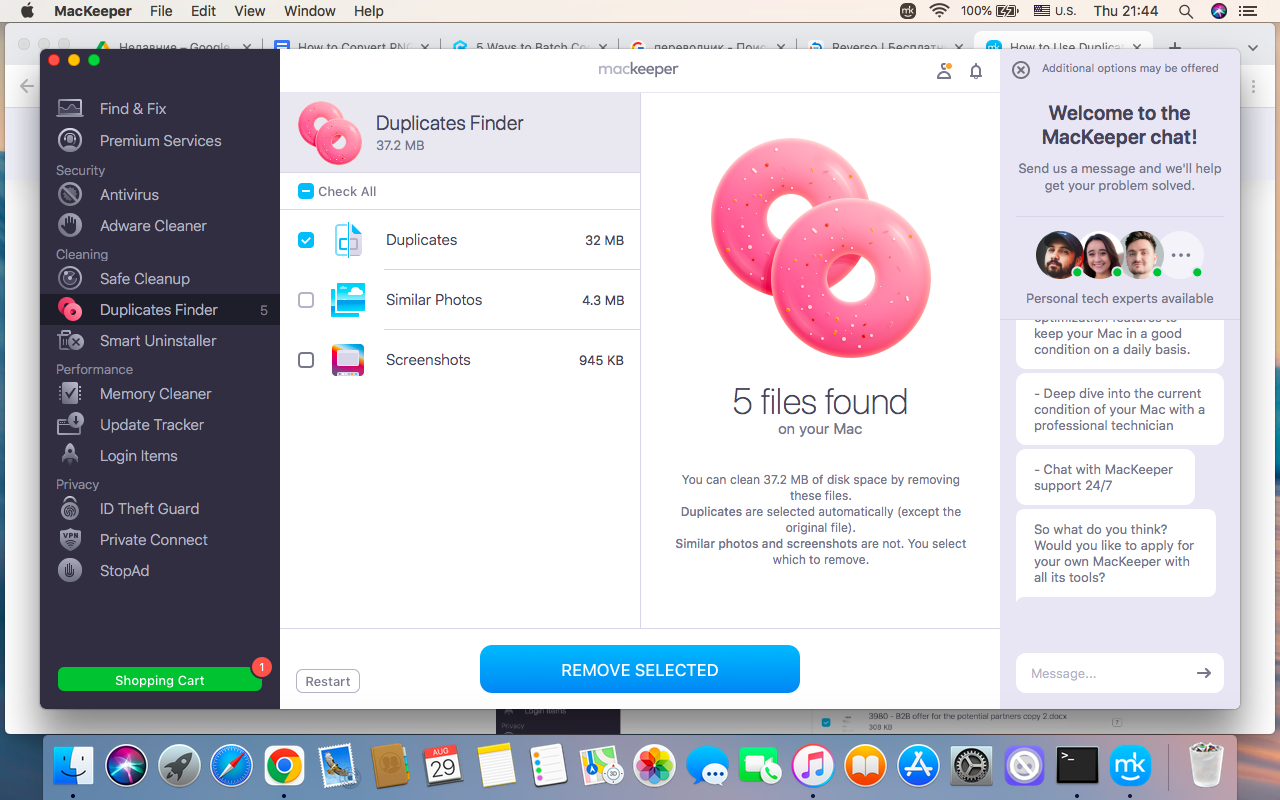Toggle the Check All option
Screen dimensions: 1280x800
point(305,191)
